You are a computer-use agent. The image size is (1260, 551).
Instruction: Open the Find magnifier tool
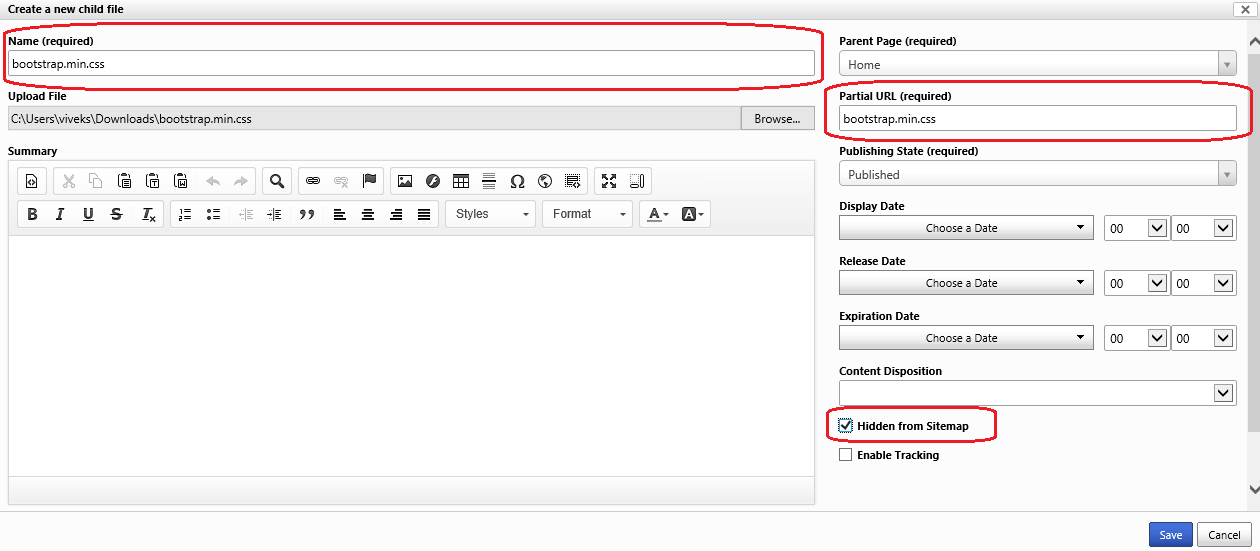[277, 181]
